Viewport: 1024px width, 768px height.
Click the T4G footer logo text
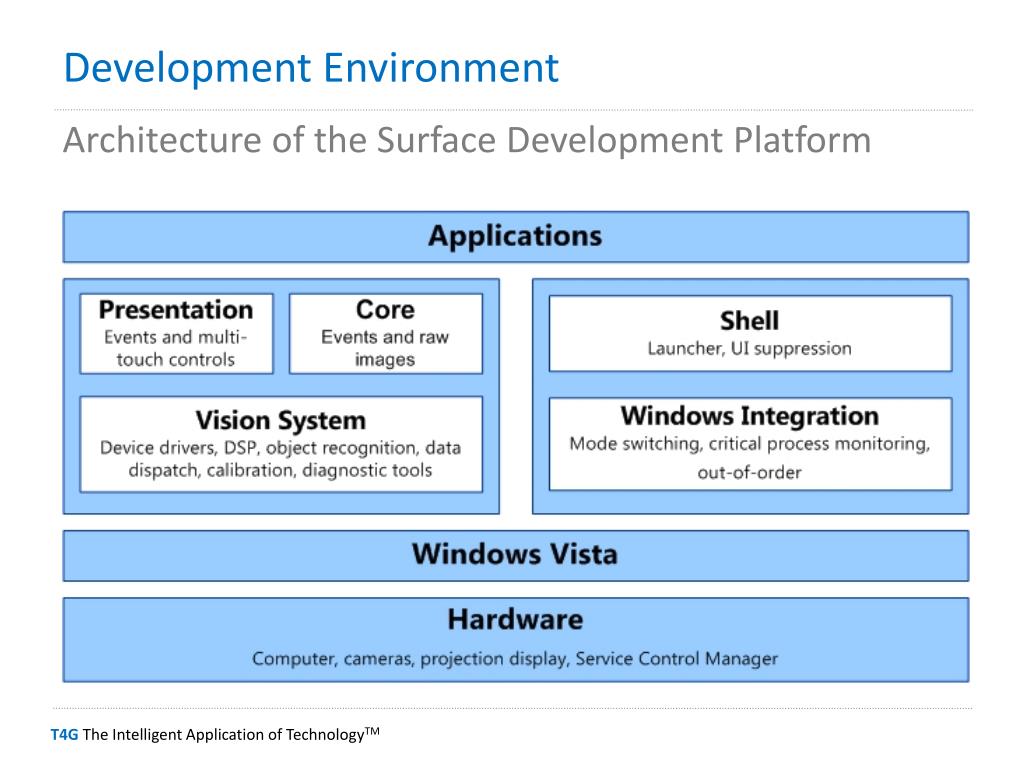pos(64,735)
